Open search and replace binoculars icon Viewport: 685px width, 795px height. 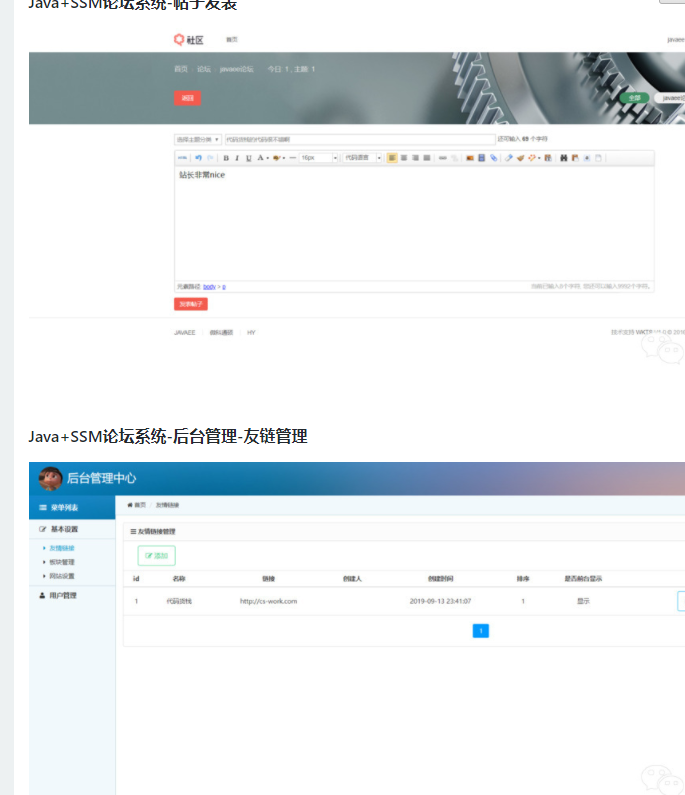point(563,158)
